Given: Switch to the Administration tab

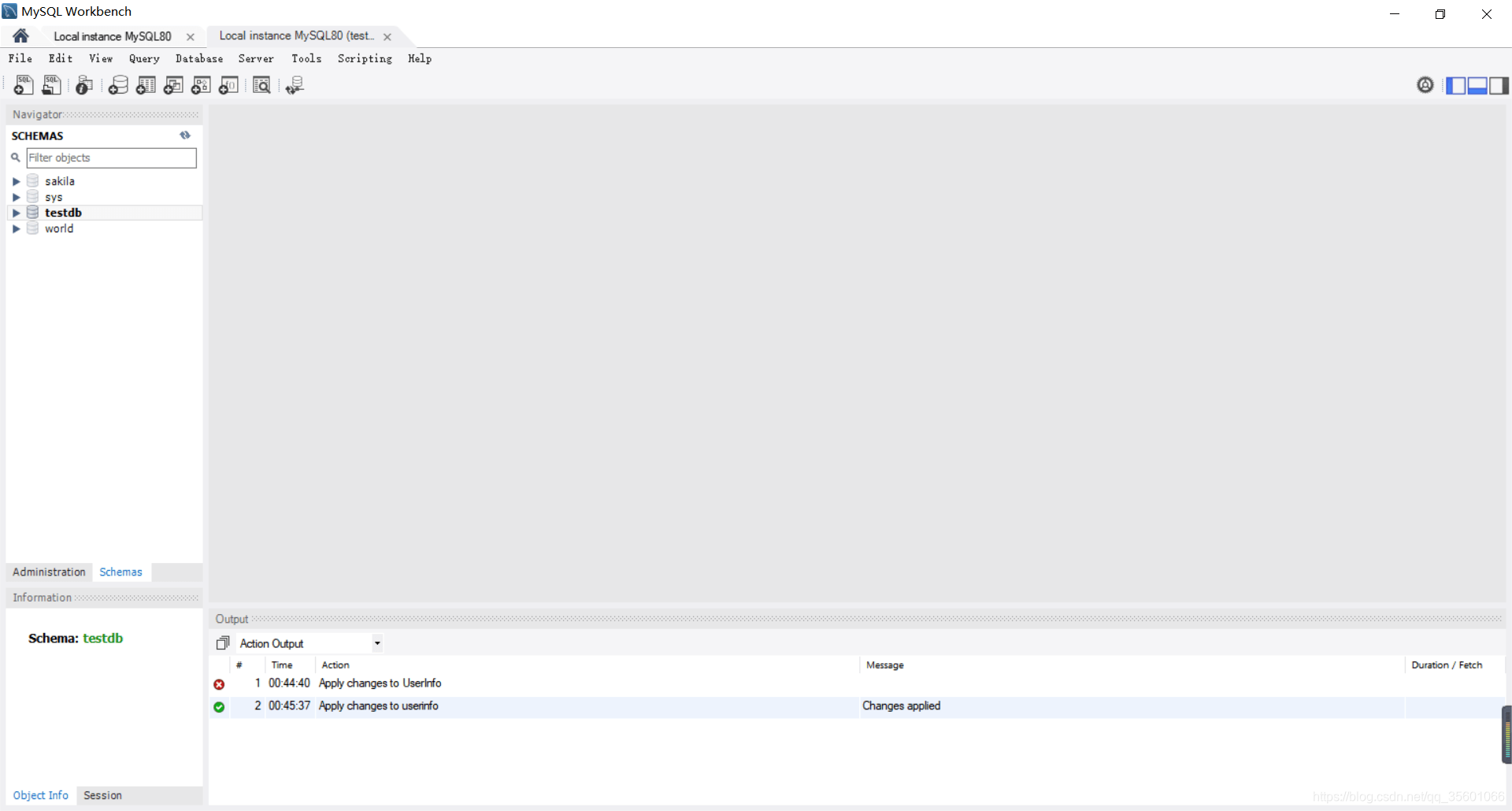Looking at the screenshot, I should [x=49, y=572].
